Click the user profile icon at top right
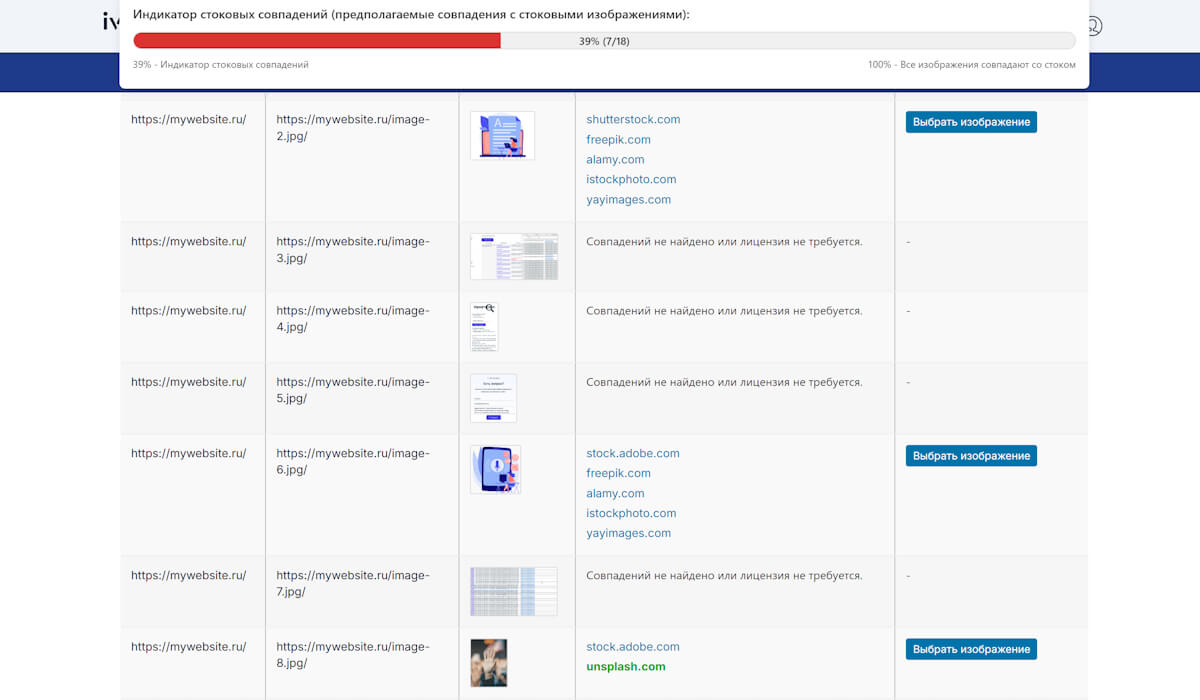This screenshot has width=1200, height=700. point(1093,26)
